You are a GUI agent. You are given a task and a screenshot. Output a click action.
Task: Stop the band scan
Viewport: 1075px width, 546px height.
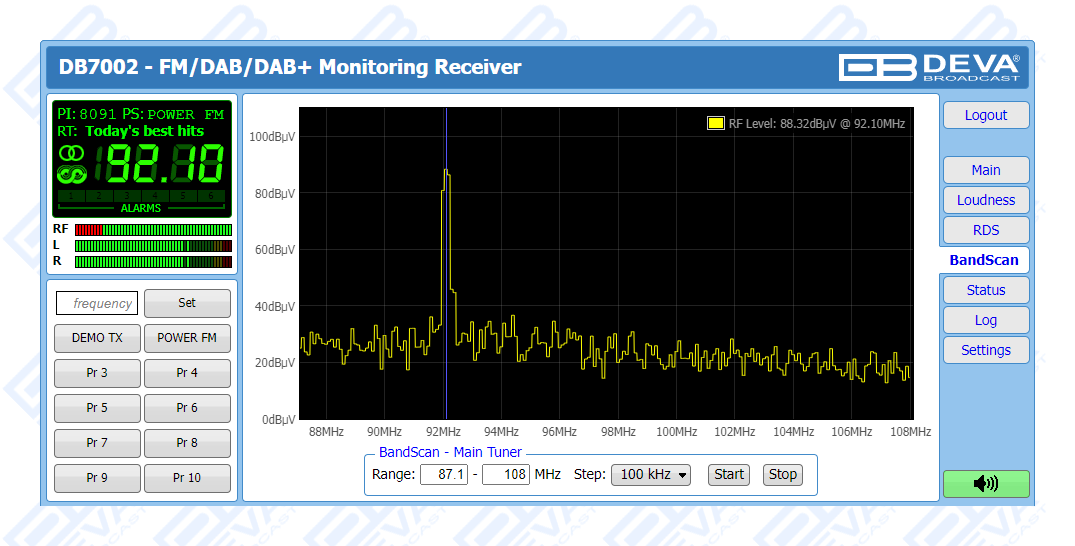tap(783, 475)
